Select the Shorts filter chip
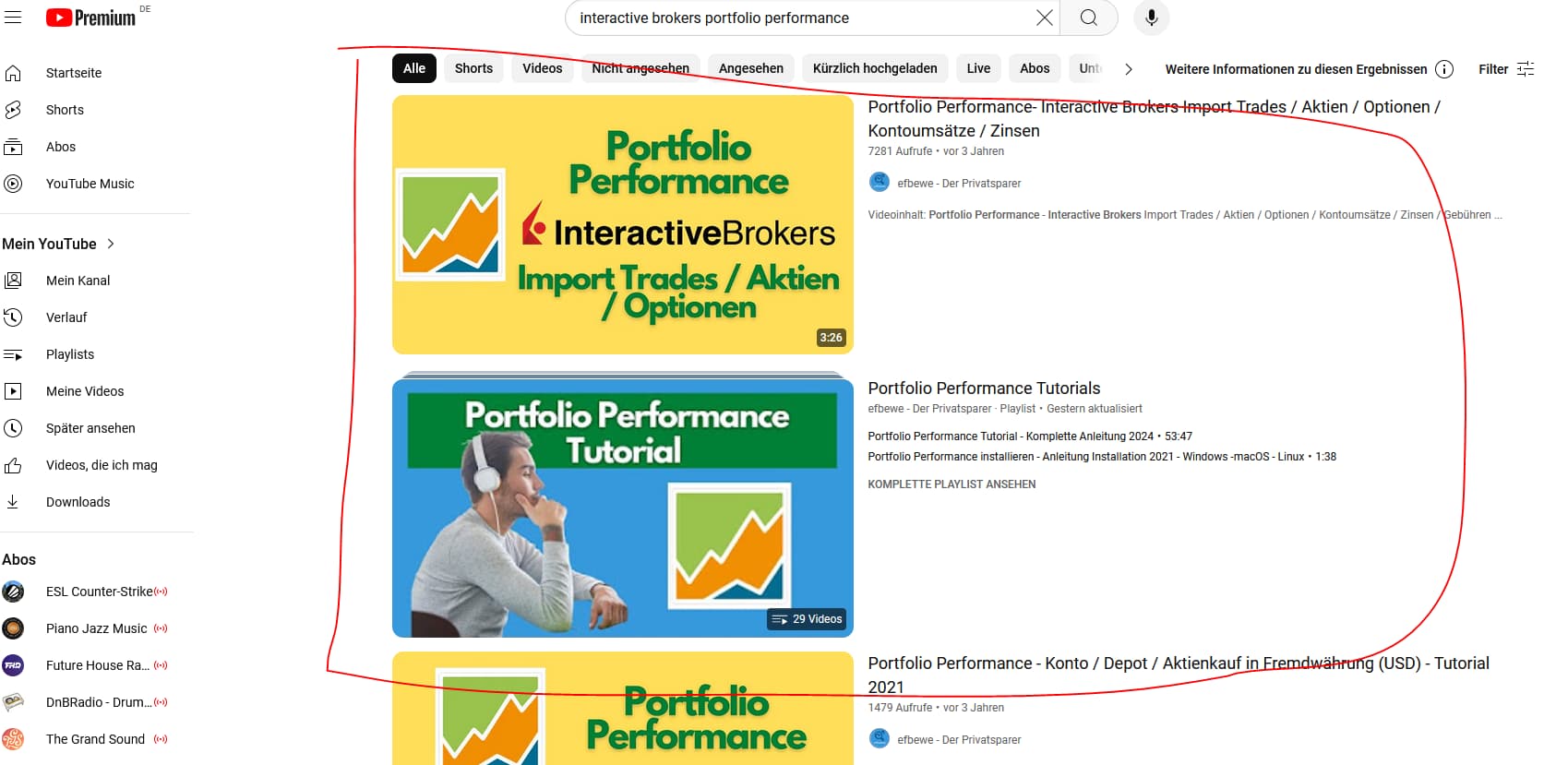The height and width of the screenshot is (765, 1568). (473, 68)
